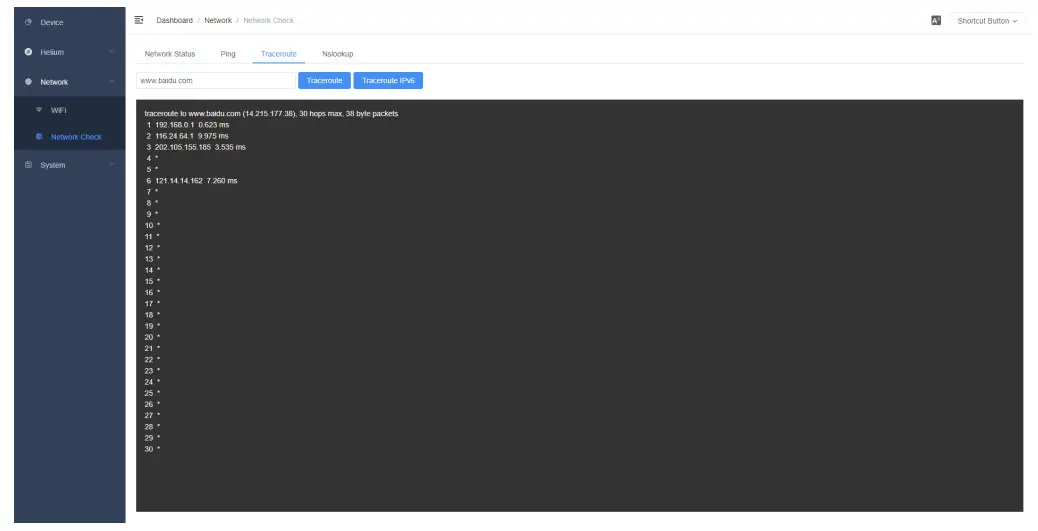Select Network Check in sidebar
Image resolution: width=1038 pixels, height=531 pixels.
[x=70, y=137]
